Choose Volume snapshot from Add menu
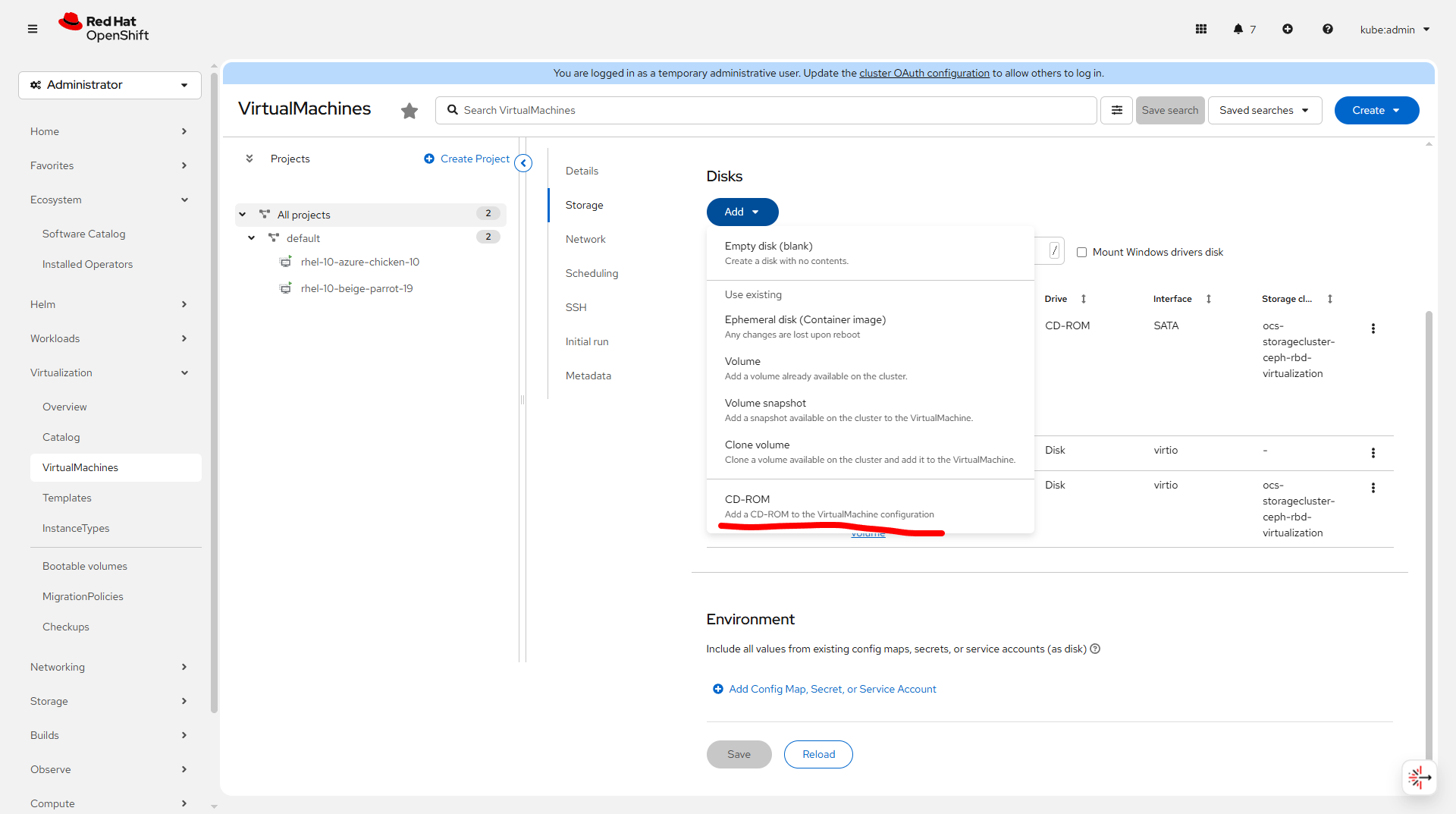This screenshot has width=1456, height=814. click(x=871, y=410)
